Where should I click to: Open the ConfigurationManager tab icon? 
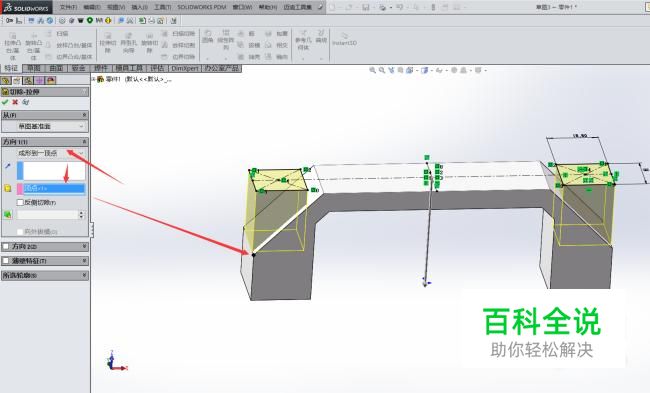tap(28, 80)
